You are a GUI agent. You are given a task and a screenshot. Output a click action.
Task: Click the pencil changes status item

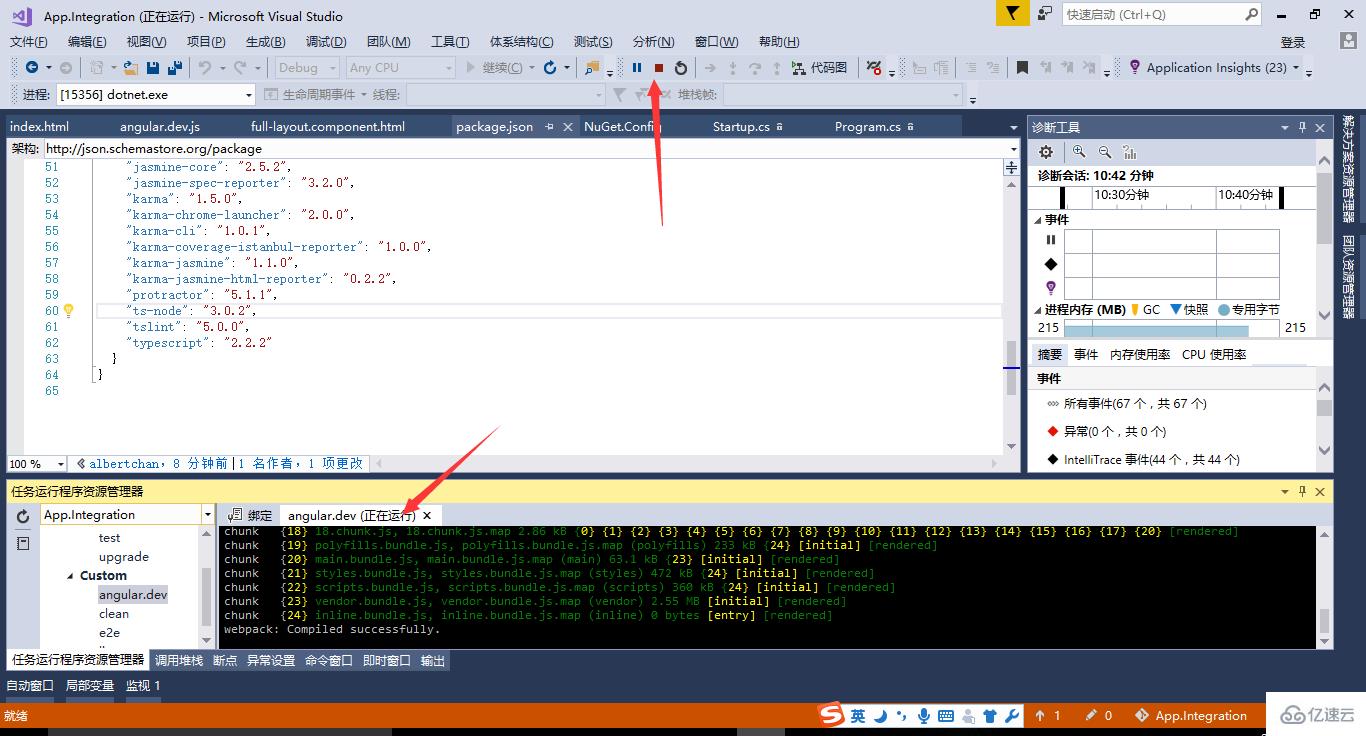[1098, 715]
